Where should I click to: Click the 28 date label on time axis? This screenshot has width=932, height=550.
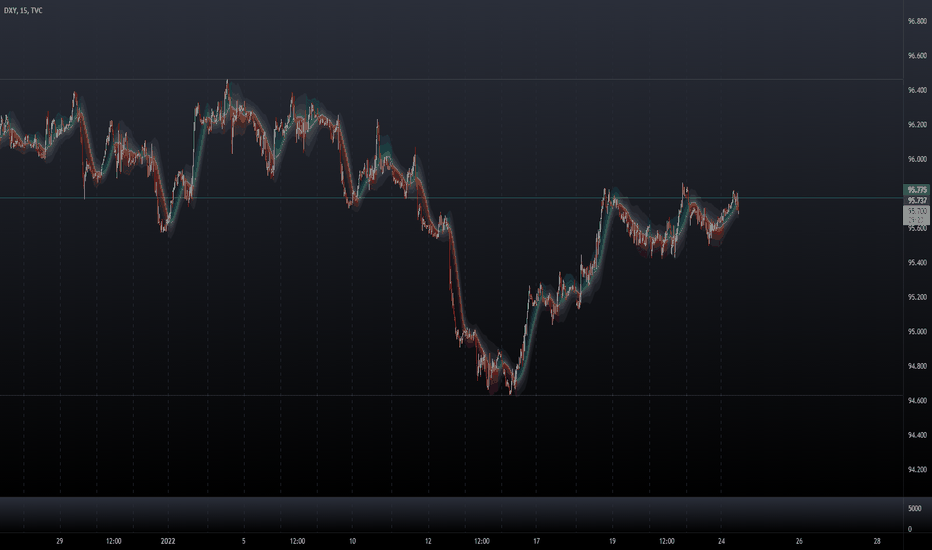[877, 541]
